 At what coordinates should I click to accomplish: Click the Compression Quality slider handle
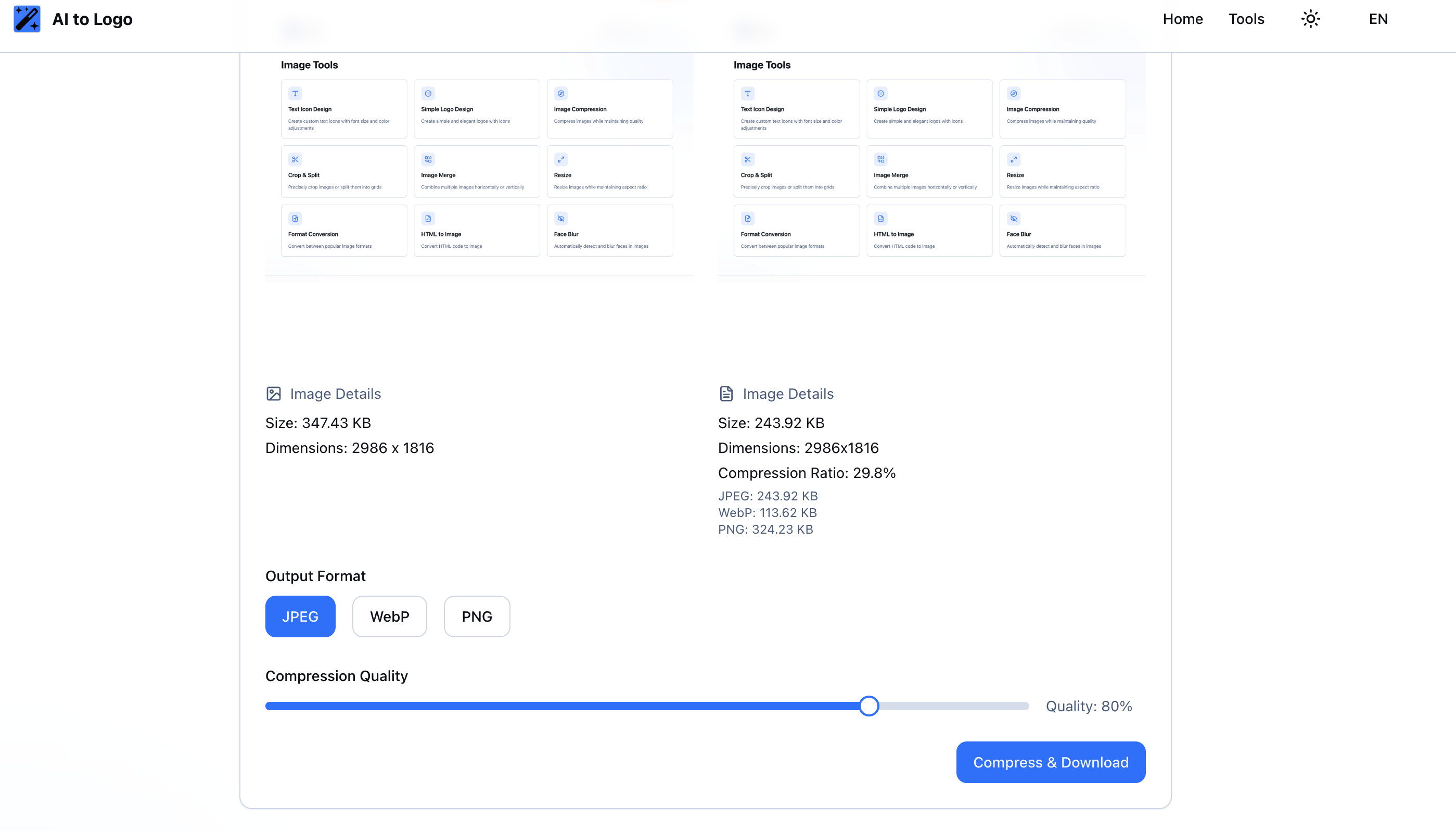(x=869, y=706)
